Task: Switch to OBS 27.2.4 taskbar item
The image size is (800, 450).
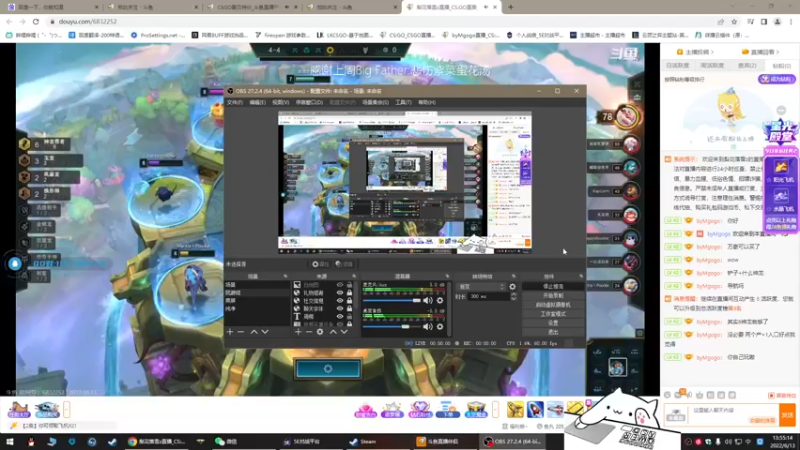Action: click(x=512, y=442)
